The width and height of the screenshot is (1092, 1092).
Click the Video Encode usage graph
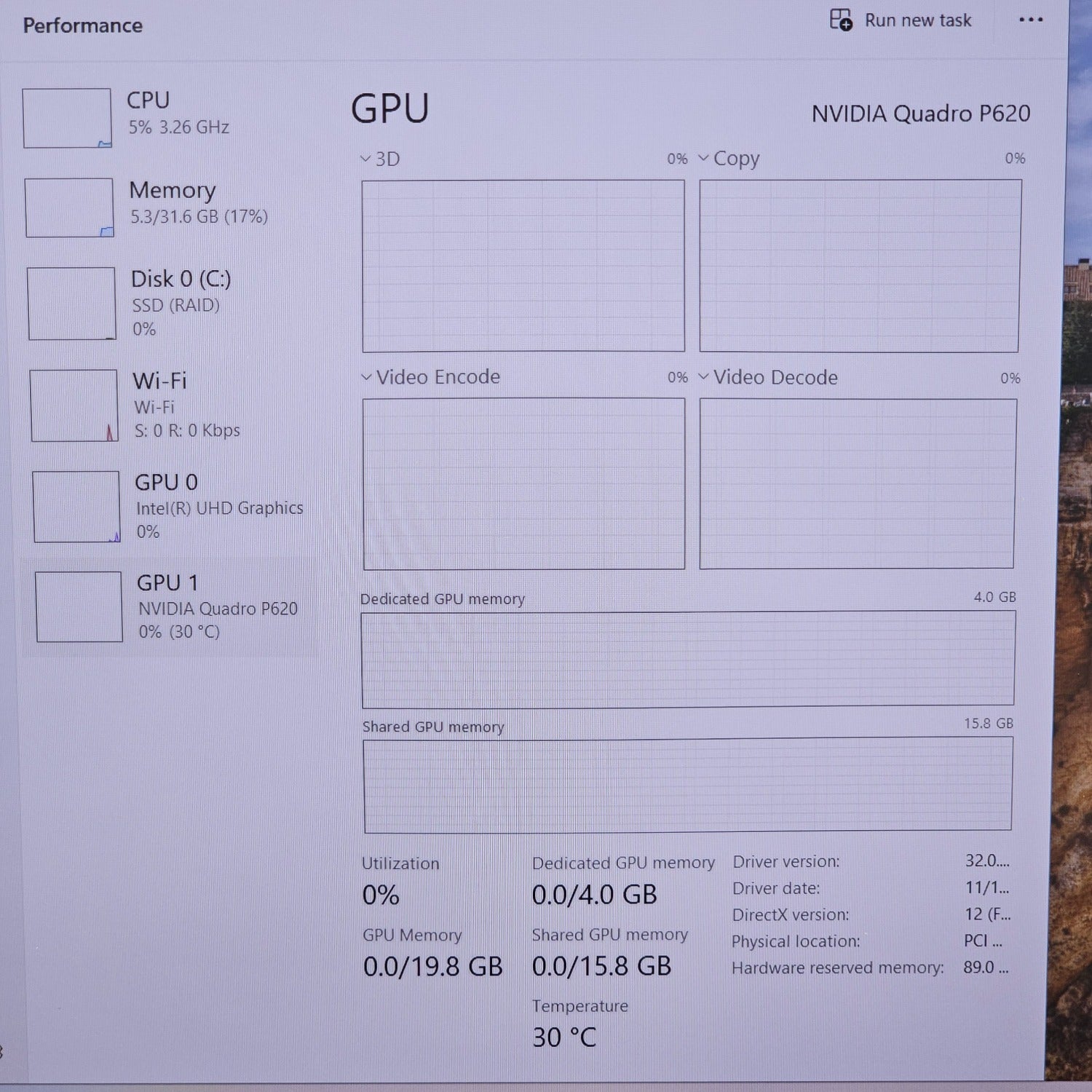[x=524, y=483]
